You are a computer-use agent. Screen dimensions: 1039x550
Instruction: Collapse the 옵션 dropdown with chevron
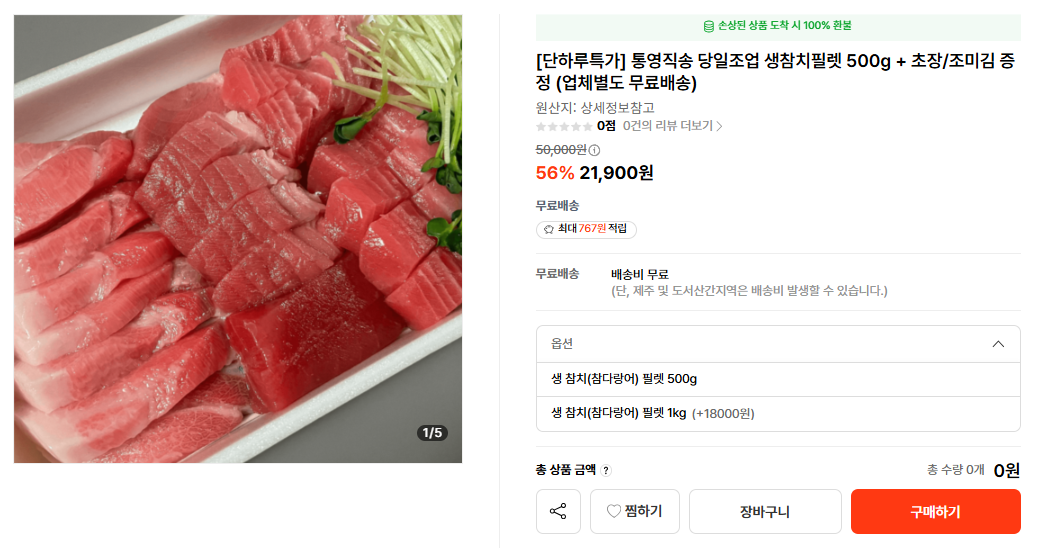[998, 344]
